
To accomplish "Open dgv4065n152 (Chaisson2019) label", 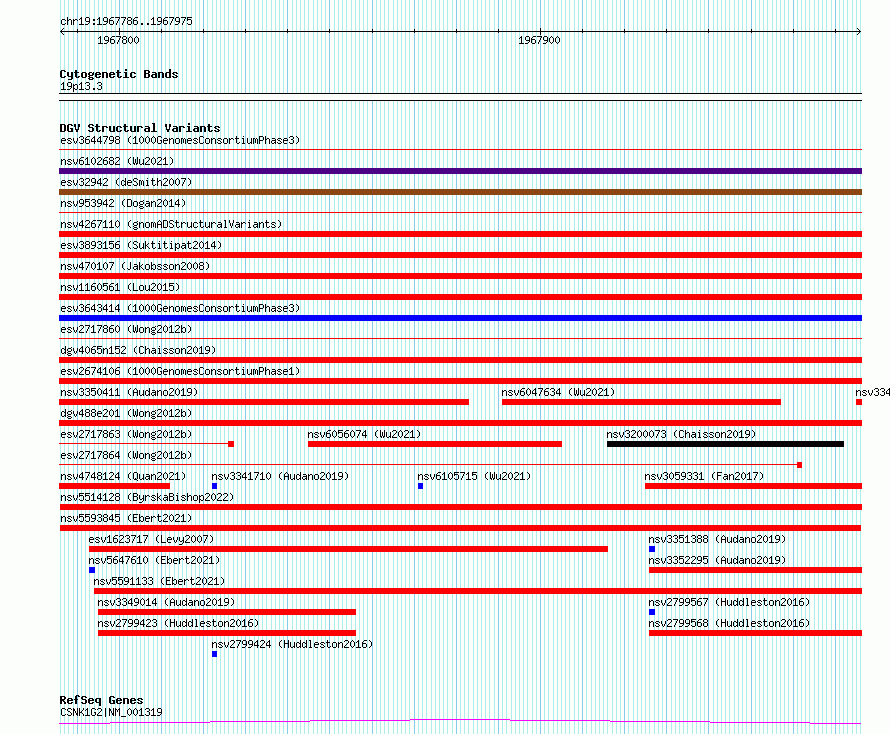I will tap(138, 350).
